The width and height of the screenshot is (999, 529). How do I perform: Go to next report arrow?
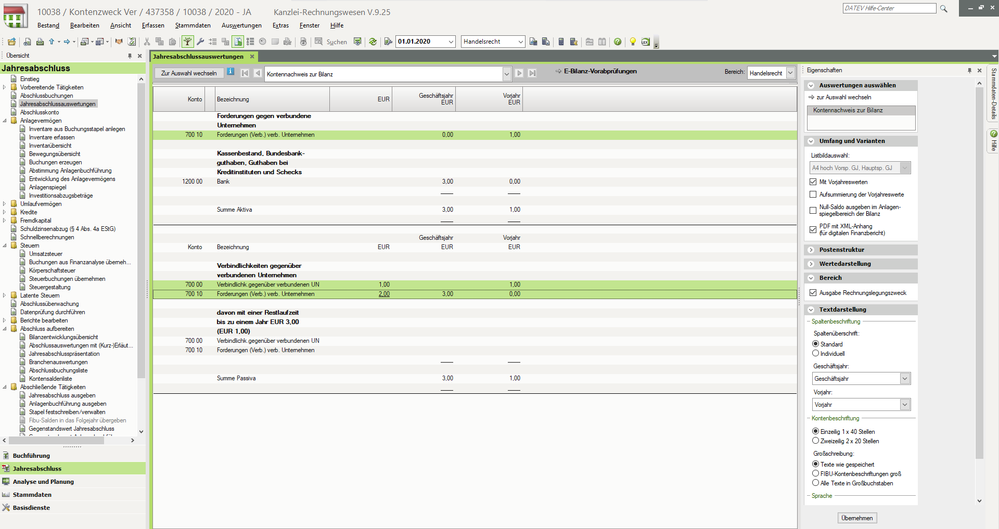[519, 73]
